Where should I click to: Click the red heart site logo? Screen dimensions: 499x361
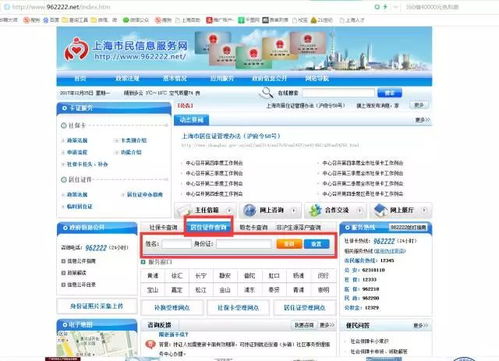76,49
